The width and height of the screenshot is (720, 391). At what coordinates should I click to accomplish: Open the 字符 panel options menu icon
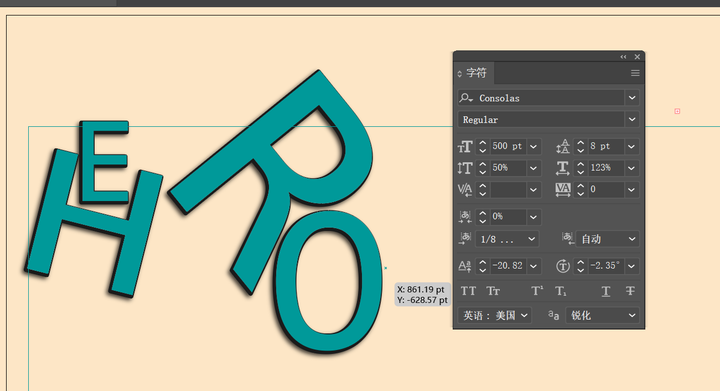pyautogui.click(x=635, y=73)
